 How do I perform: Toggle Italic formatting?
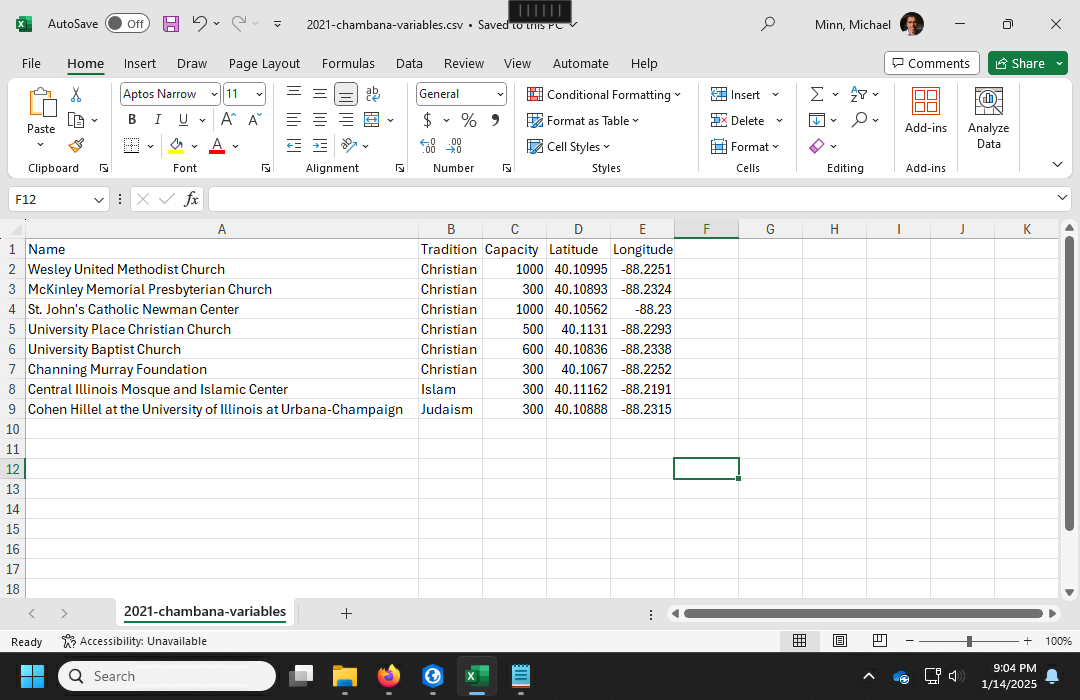tap(158, 120)
